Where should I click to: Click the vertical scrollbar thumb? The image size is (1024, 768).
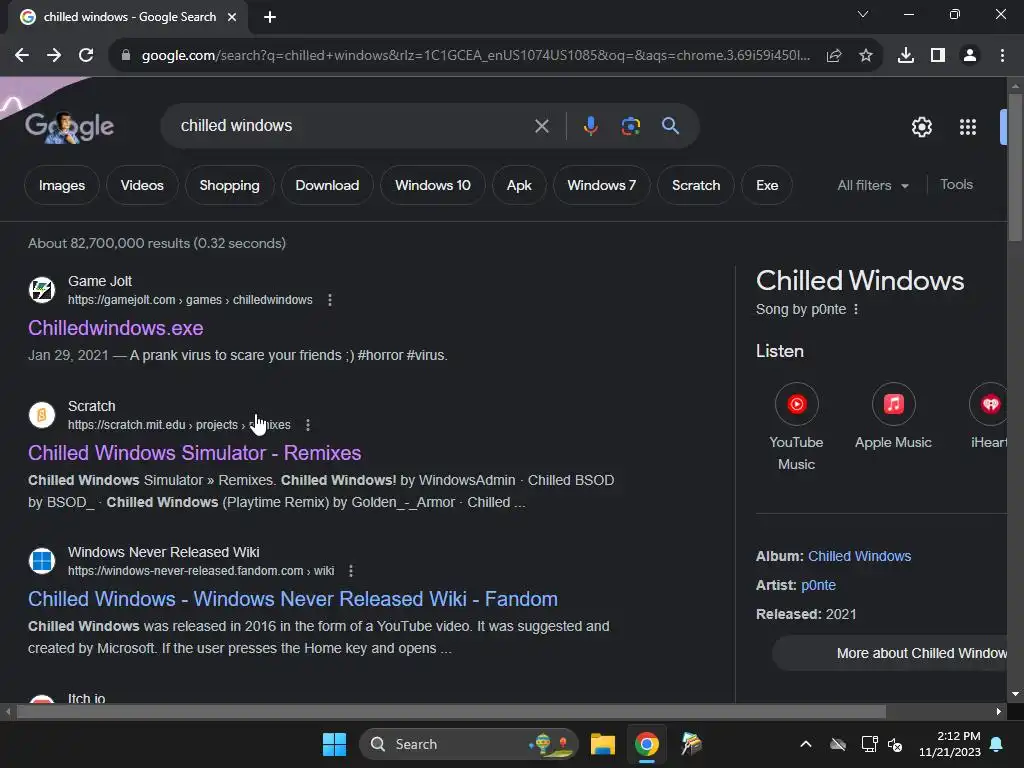(1016, 167)
